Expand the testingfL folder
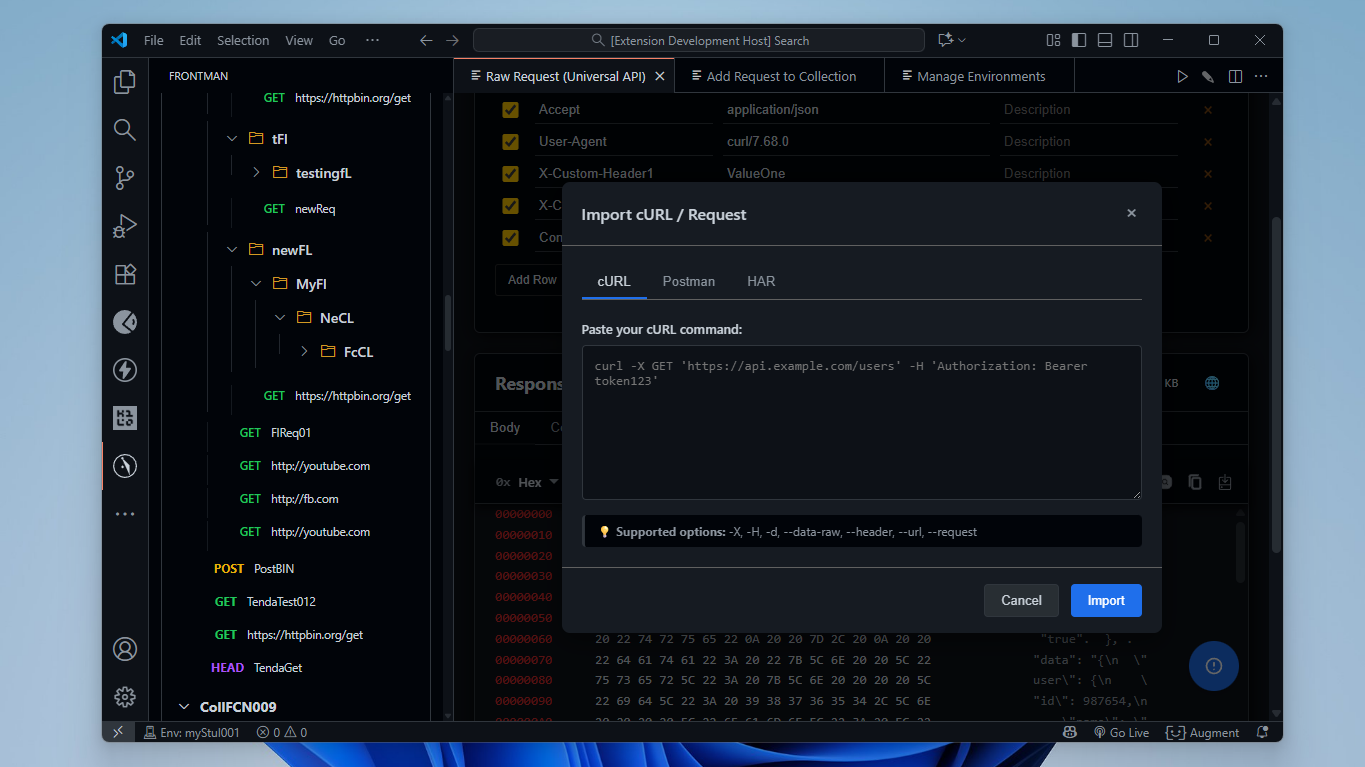Image resolution: width=1365 pixels, height=767 pixels. pos(256,173)
